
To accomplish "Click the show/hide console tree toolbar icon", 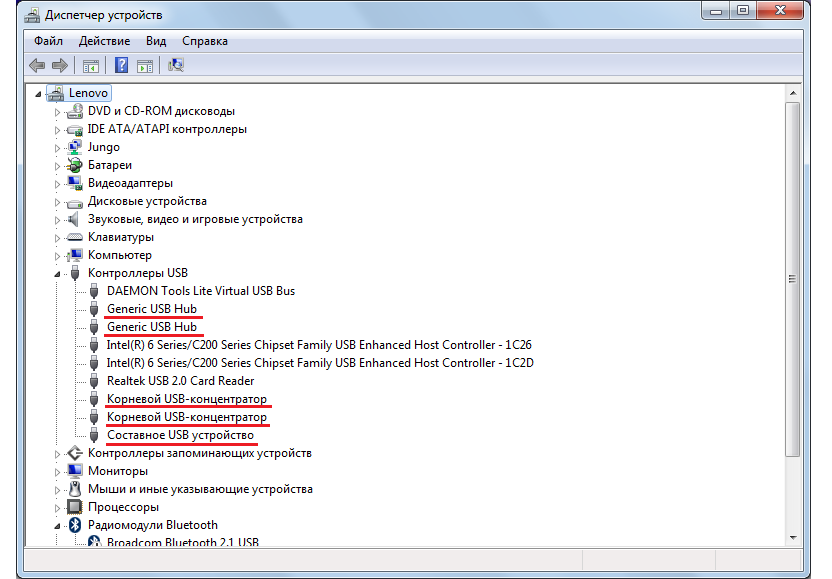I will [91, 66].
